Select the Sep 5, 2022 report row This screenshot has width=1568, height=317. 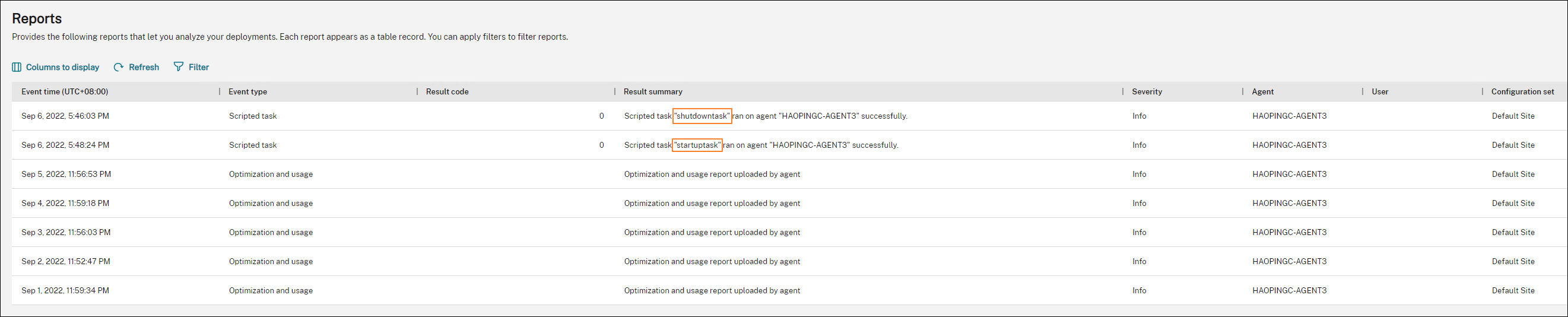tap(66, 175)
